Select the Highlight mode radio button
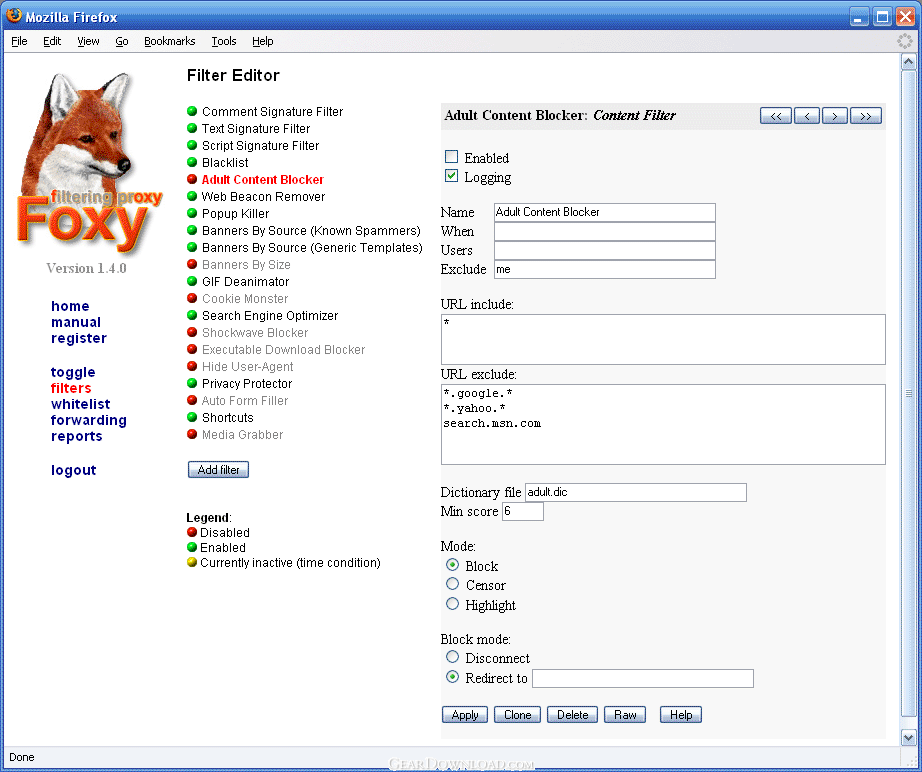Image resolution: width=922 pixels, height=772 pixels. tap(452, 604)
